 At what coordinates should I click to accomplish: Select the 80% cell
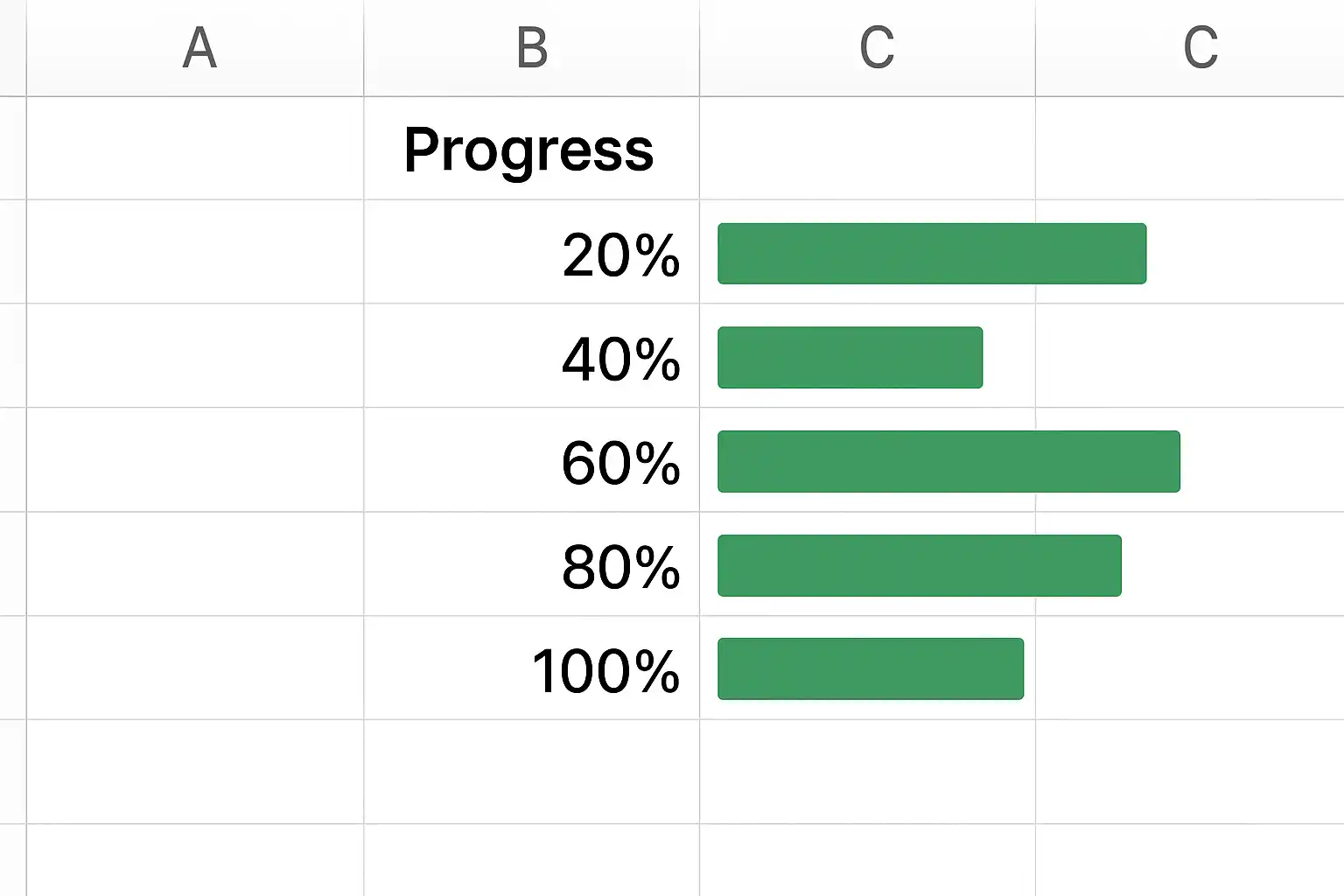coord(531,565)
